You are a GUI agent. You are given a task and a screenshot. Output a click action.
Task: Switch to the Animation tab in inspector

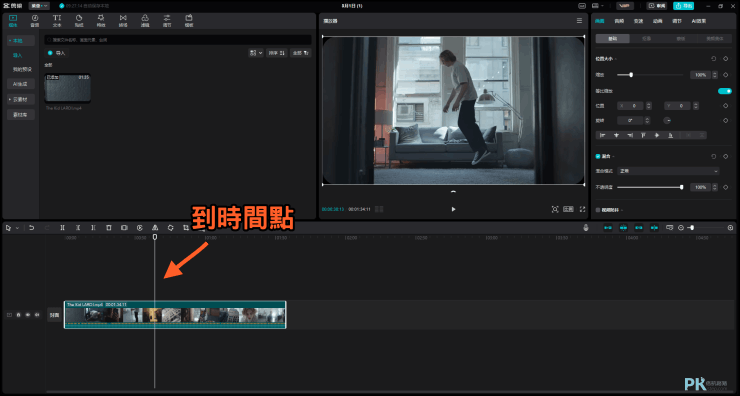click(657, 21)
